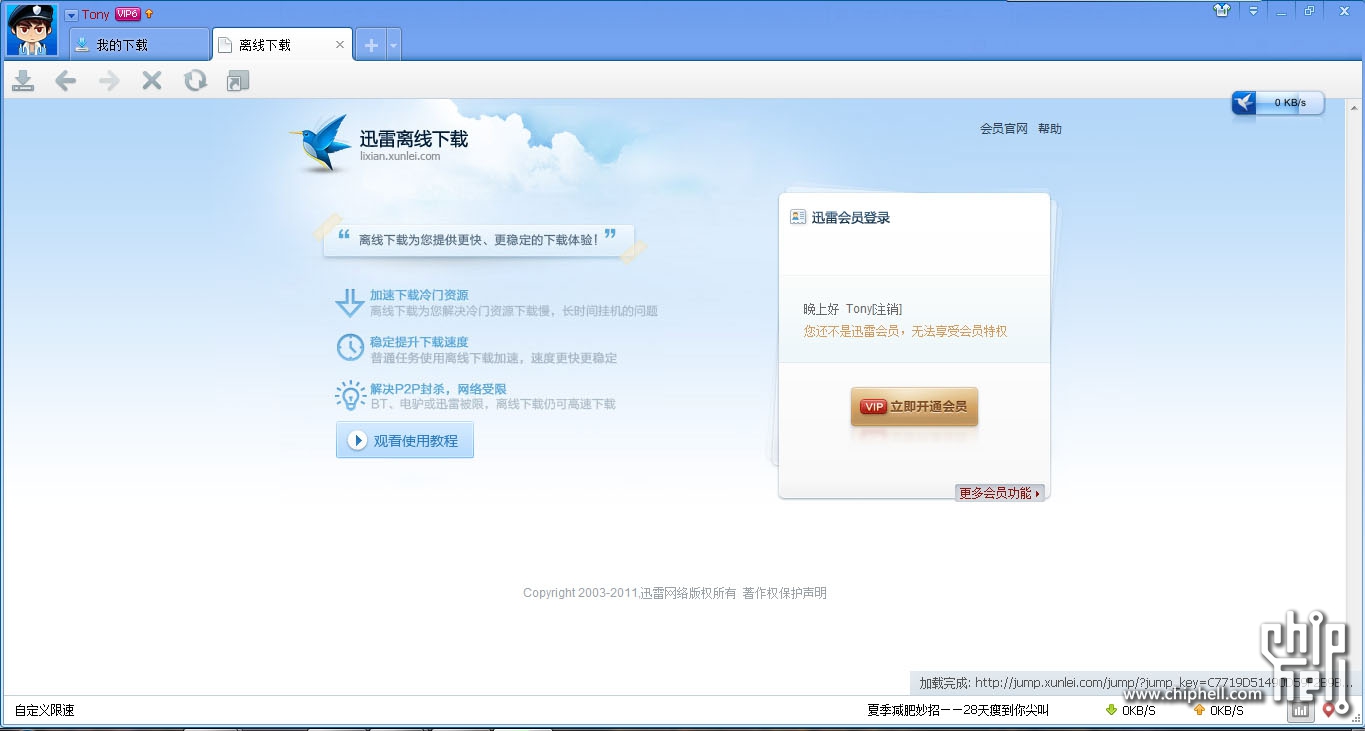
Task: Close the 离线下载 tab
Action: point(340,45)
